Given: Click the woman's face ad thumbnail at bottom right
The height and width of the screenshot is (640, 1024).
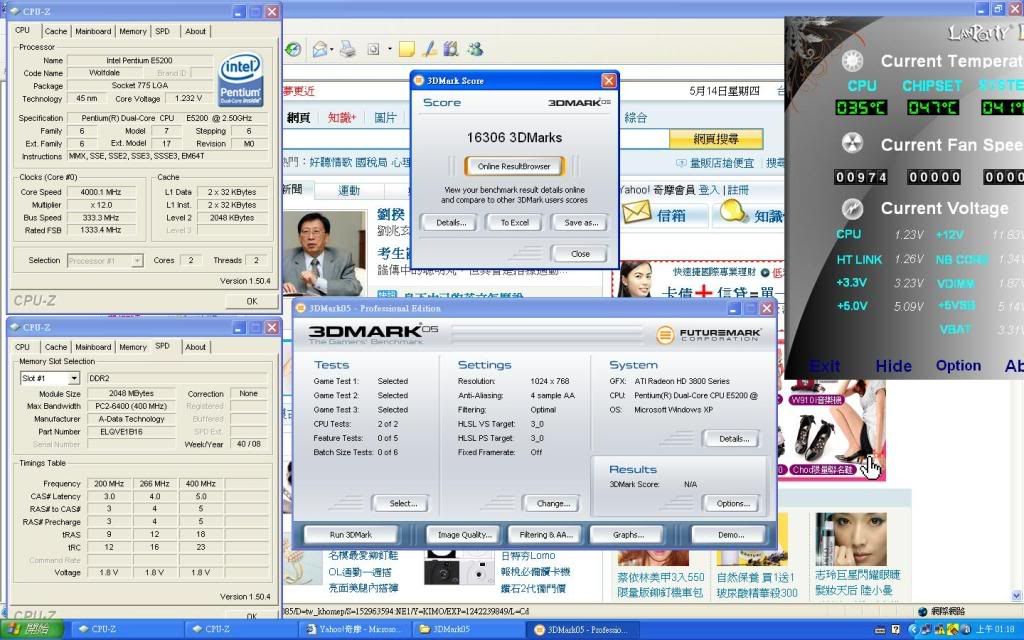Looking at the screenshot, I should pos(850,539).
